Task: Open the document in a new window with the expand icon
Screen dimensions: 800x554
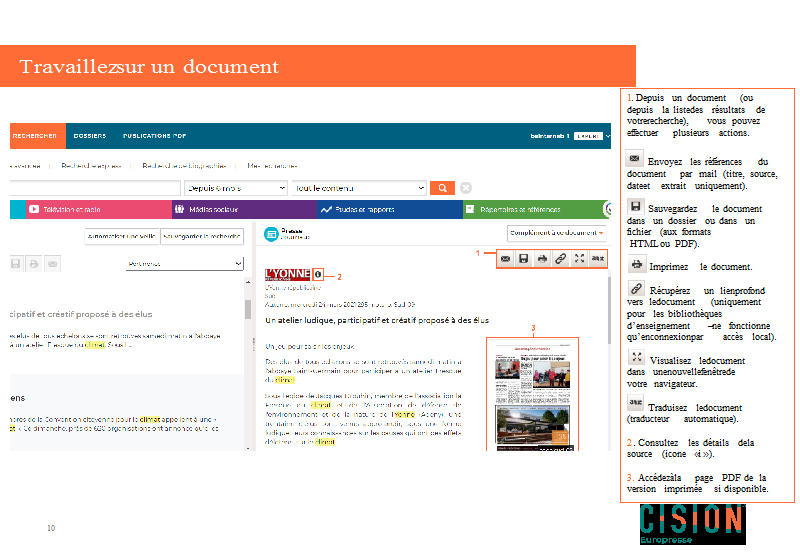Action: (579, 258)
